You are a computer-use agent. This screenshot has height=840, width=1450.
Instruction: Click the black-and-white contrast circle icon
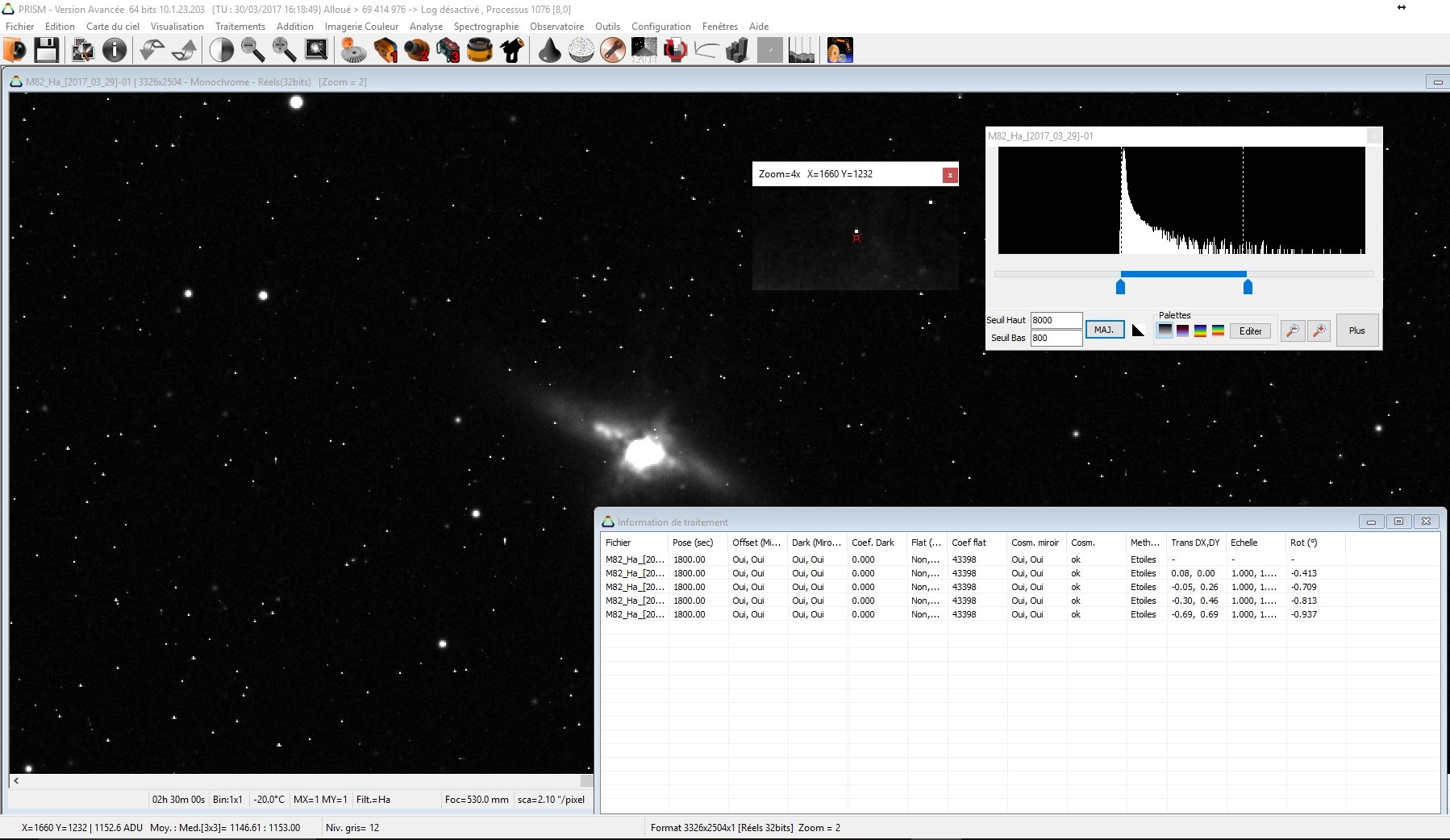pos(221,50)
